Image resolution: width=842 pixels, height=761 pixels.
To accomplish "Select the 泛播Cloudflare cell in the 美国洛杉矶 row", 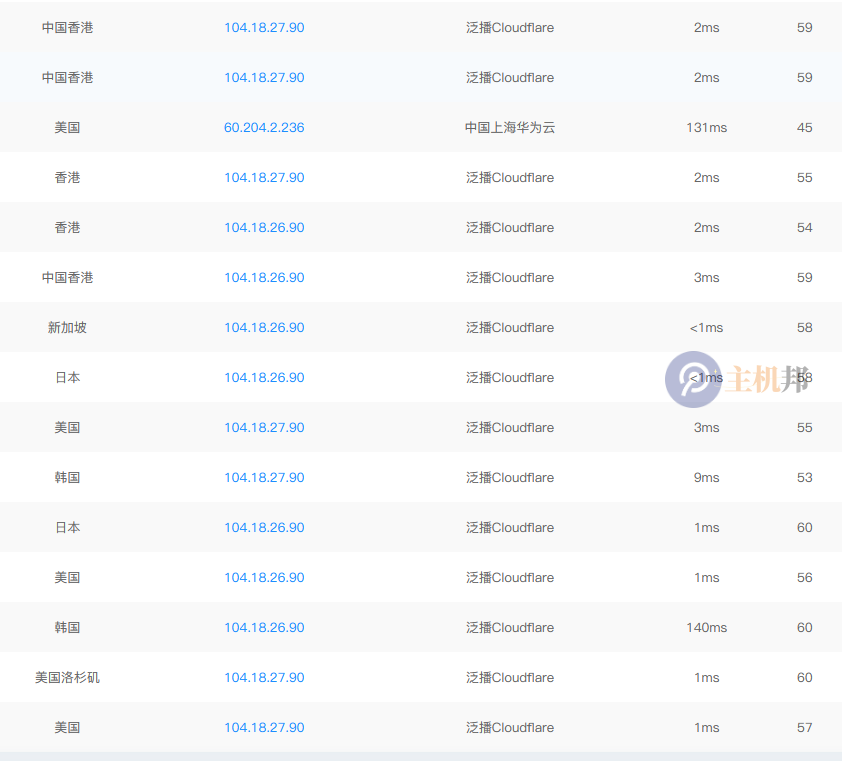I will [510, 678].
